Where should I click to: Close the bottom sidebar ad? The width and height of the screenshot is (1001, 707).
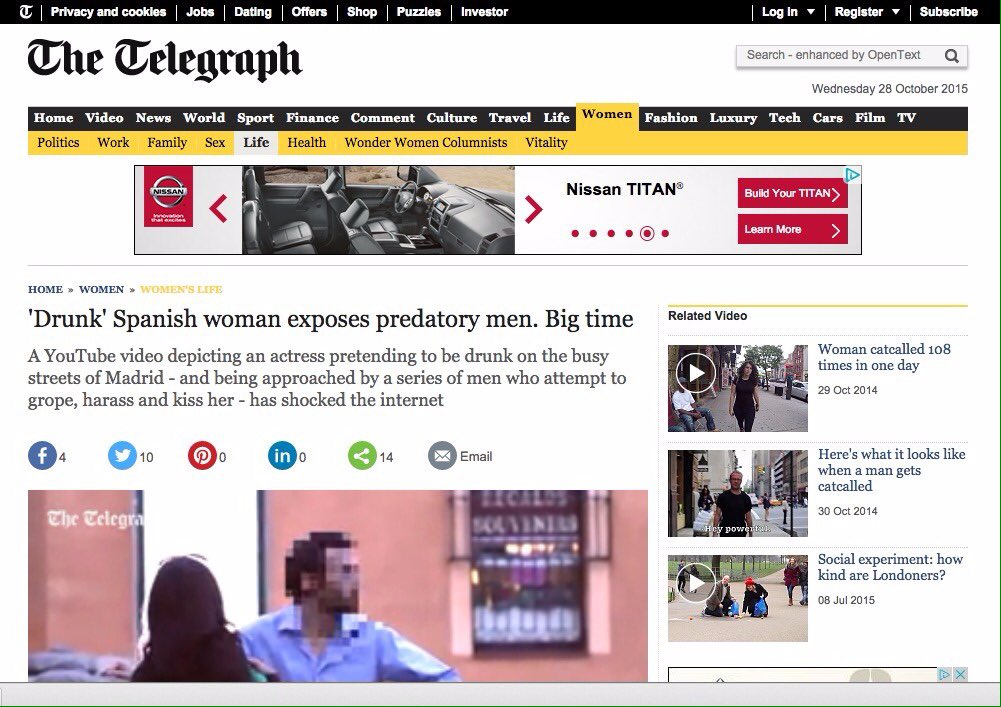(960, 674)
